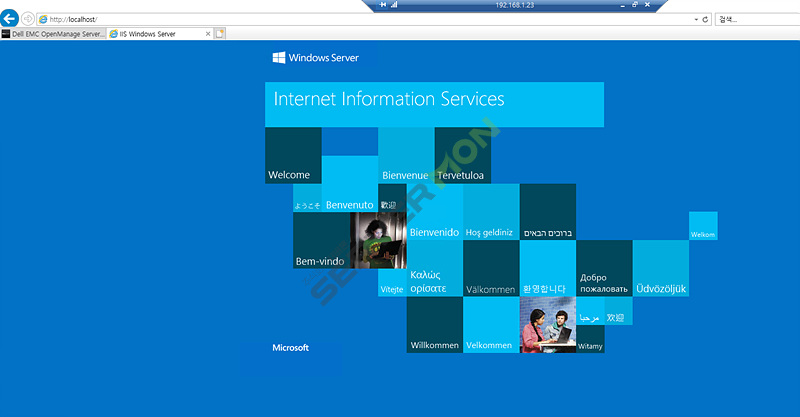Click the Vitejte tile
The image size is (800, 417).
[392, 283]
